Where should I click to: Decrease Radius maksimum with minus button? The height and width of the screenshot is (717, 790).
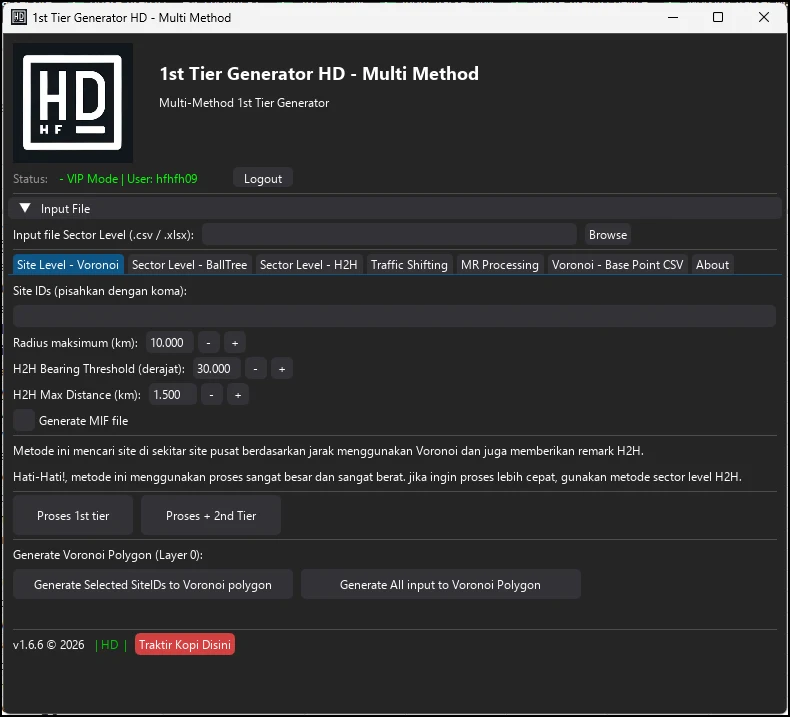point(209,342)
